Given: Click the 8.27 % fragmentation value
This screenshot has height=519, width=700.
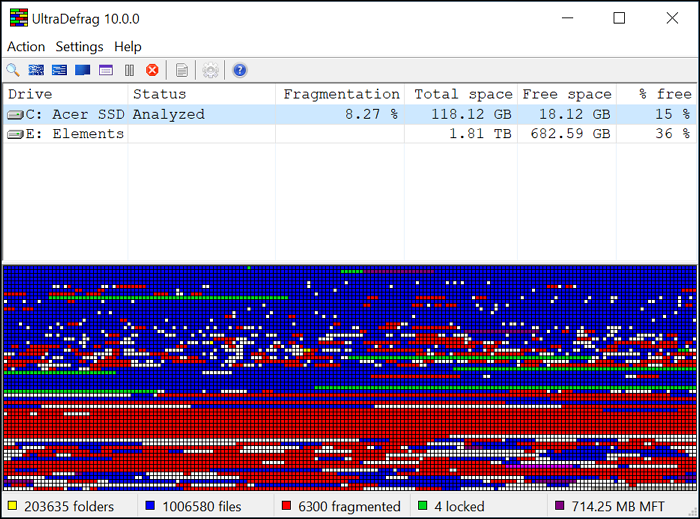Looking at the screenshot, I should pos(371,114).
